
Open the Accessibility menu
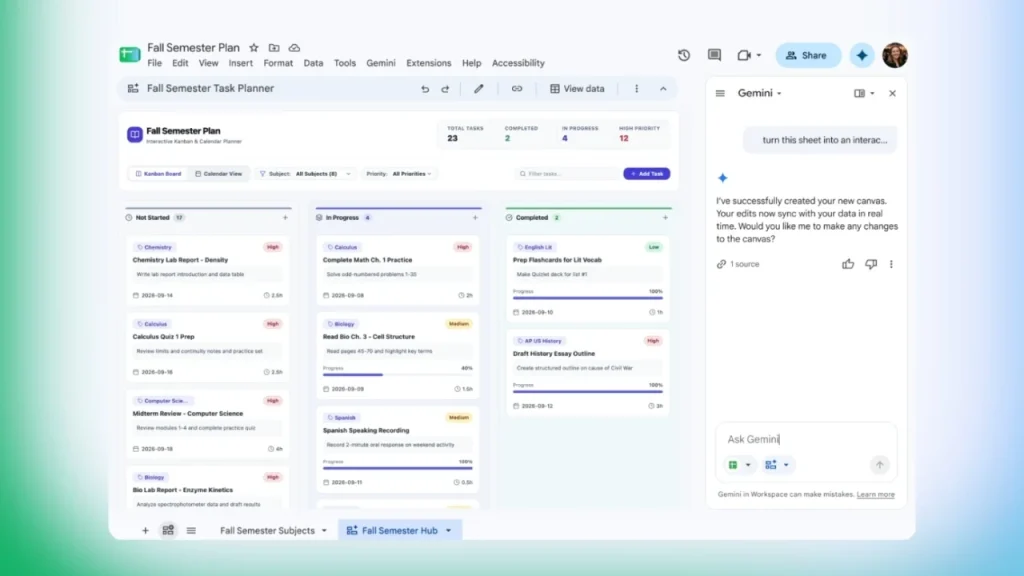tap(518, 63)
